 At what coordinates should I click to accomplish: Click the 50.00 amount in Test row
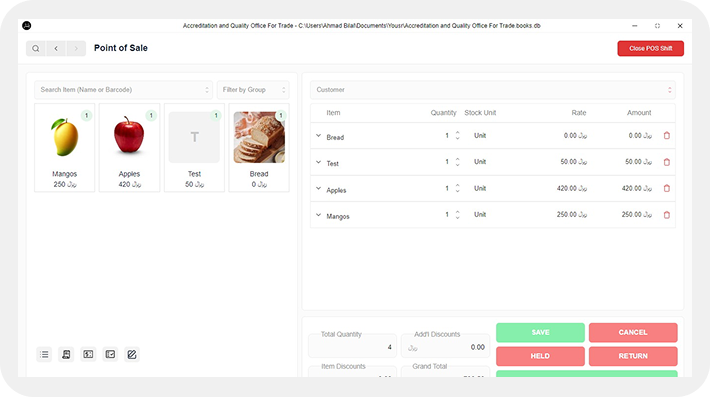[638, 162]
